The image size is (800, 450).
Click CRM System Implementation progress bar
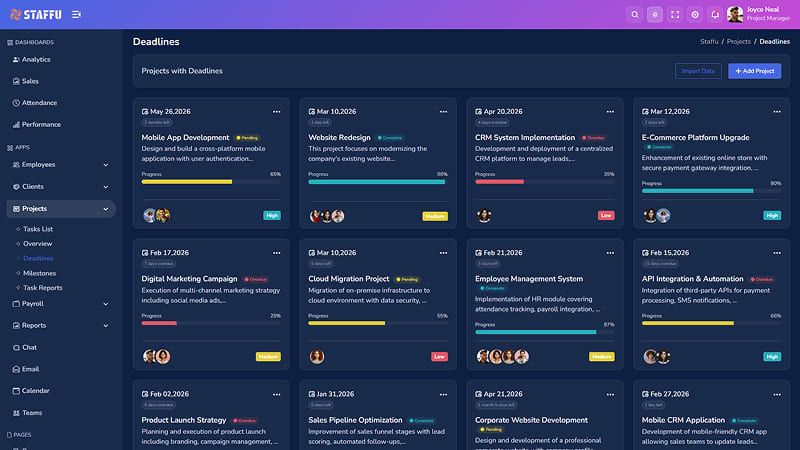tap(545, 182)
